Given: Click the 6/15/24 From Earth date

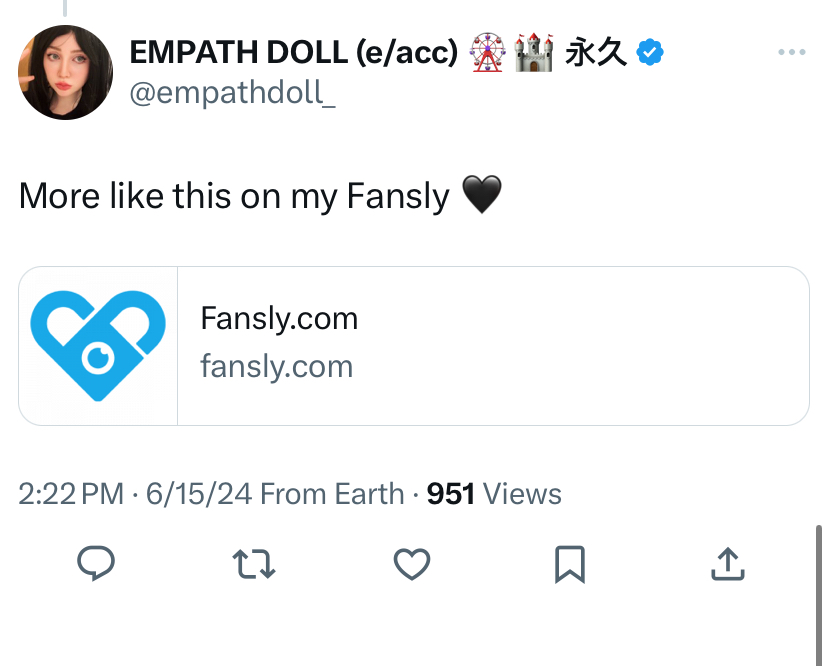Looking at the screenshot, I should point(275,494).
